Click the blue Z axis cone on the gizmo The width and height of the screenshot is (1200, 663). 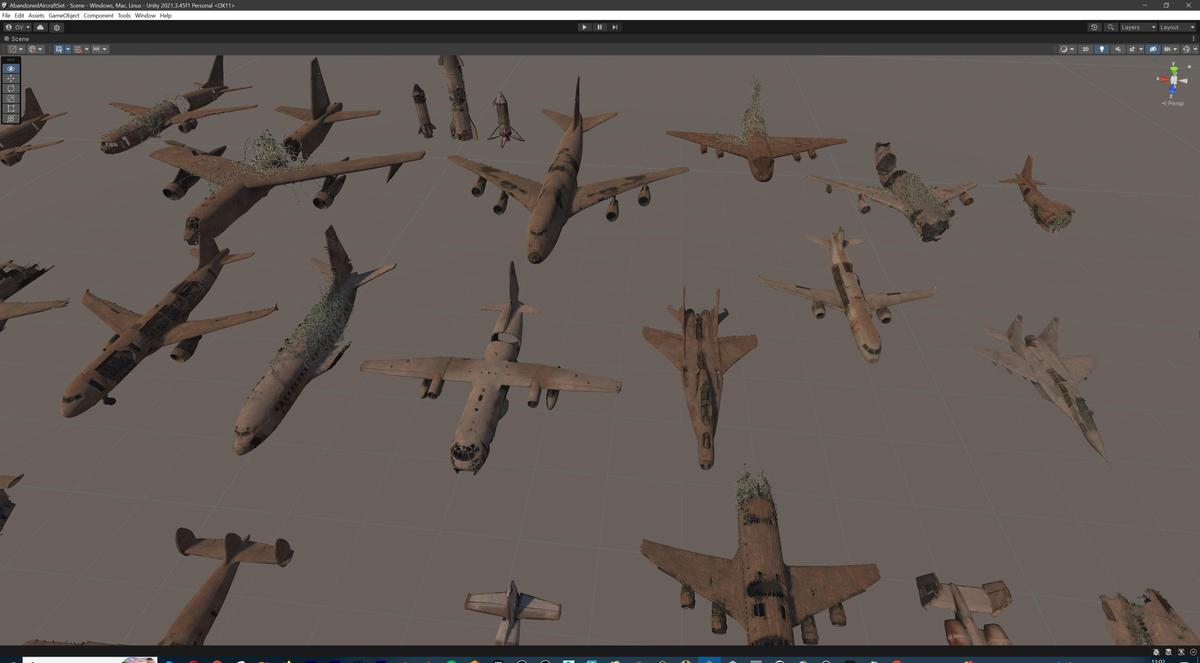pos(1172,91)
